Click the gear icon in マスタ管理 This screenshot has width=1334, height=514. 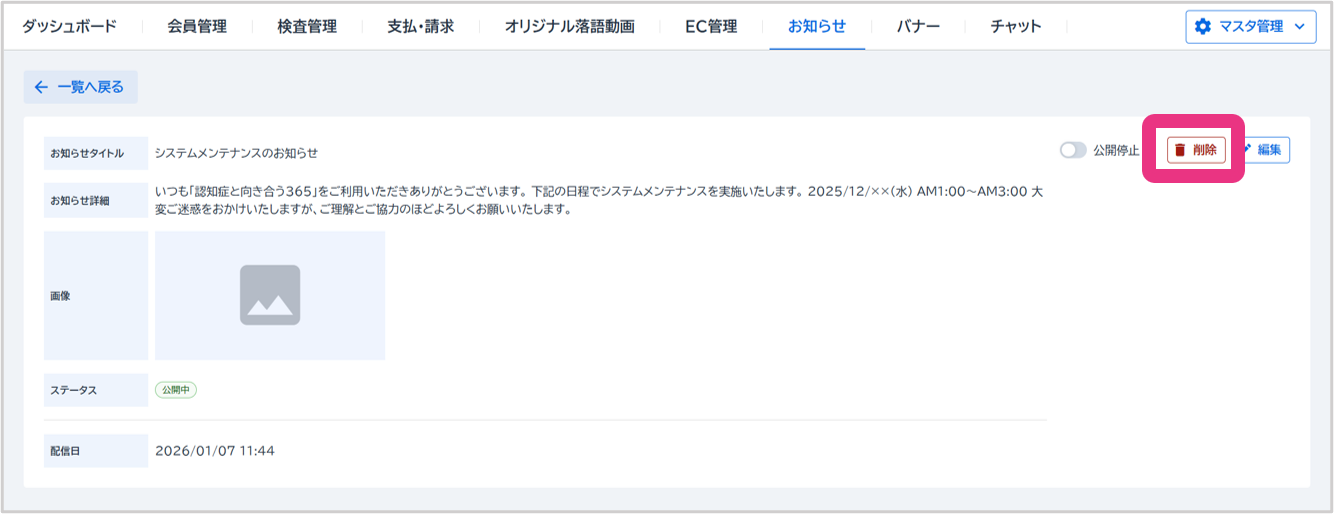click(x=1202, y=27)
